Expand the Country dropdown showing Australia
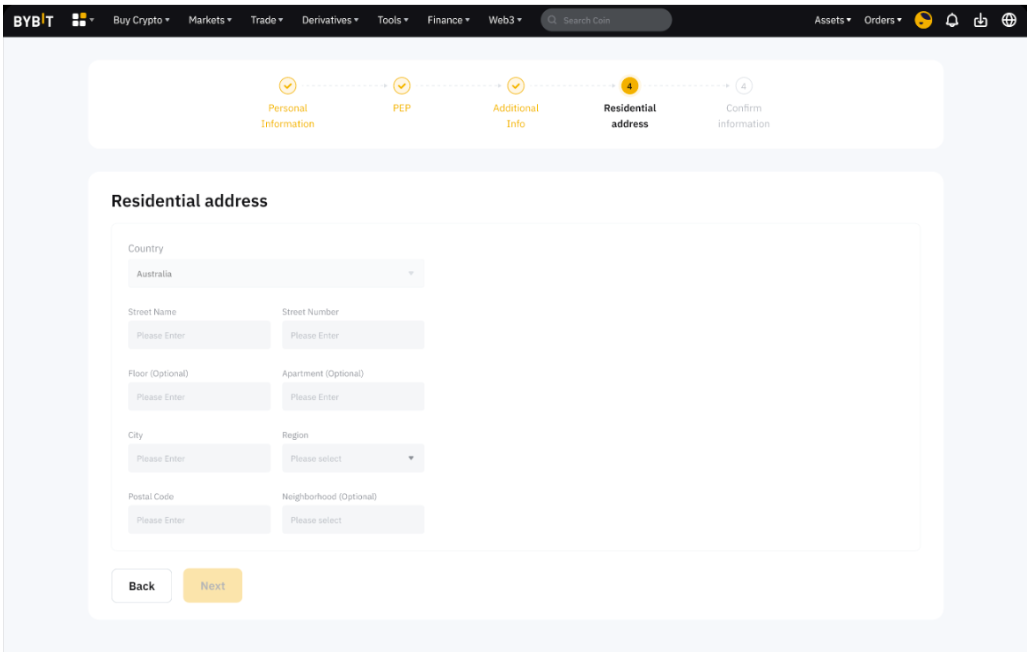1032x652 pixels. coord(275,274)
